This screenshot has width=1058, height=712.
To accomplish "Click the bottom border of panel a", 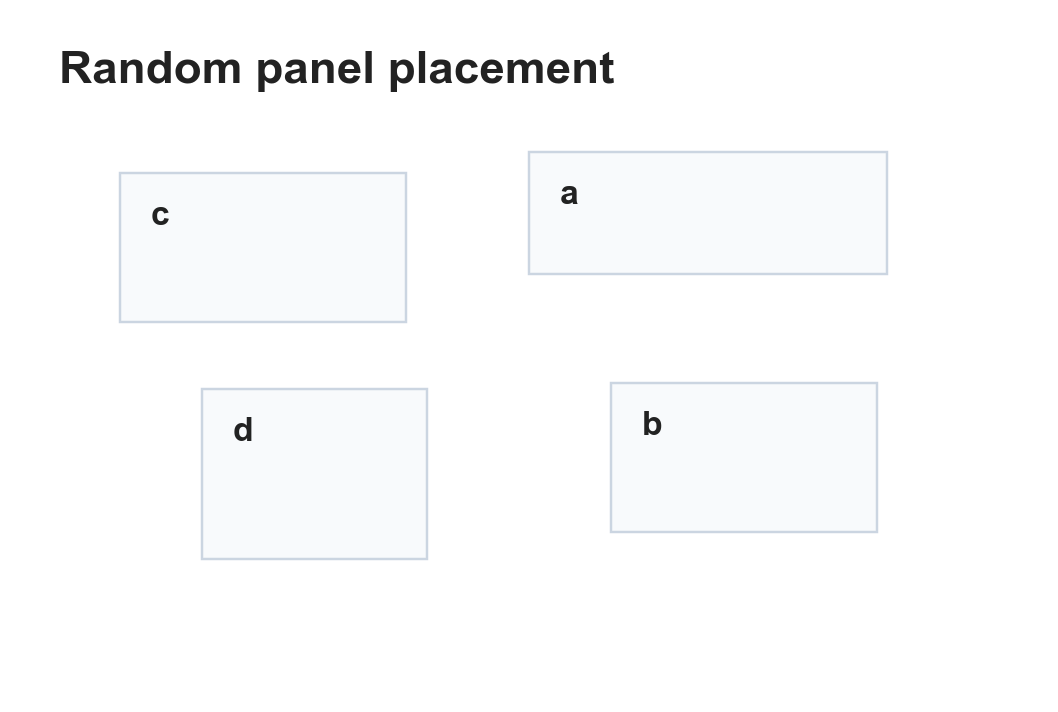I will click(x=708, y=274).
